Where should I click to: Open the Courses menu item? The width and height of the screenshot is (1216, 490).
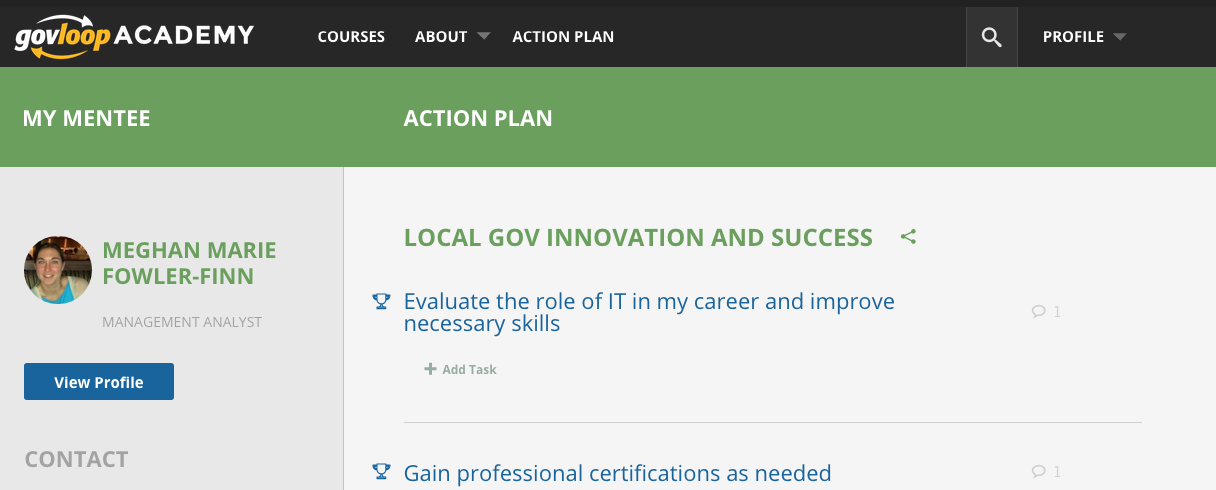[351, 37]
